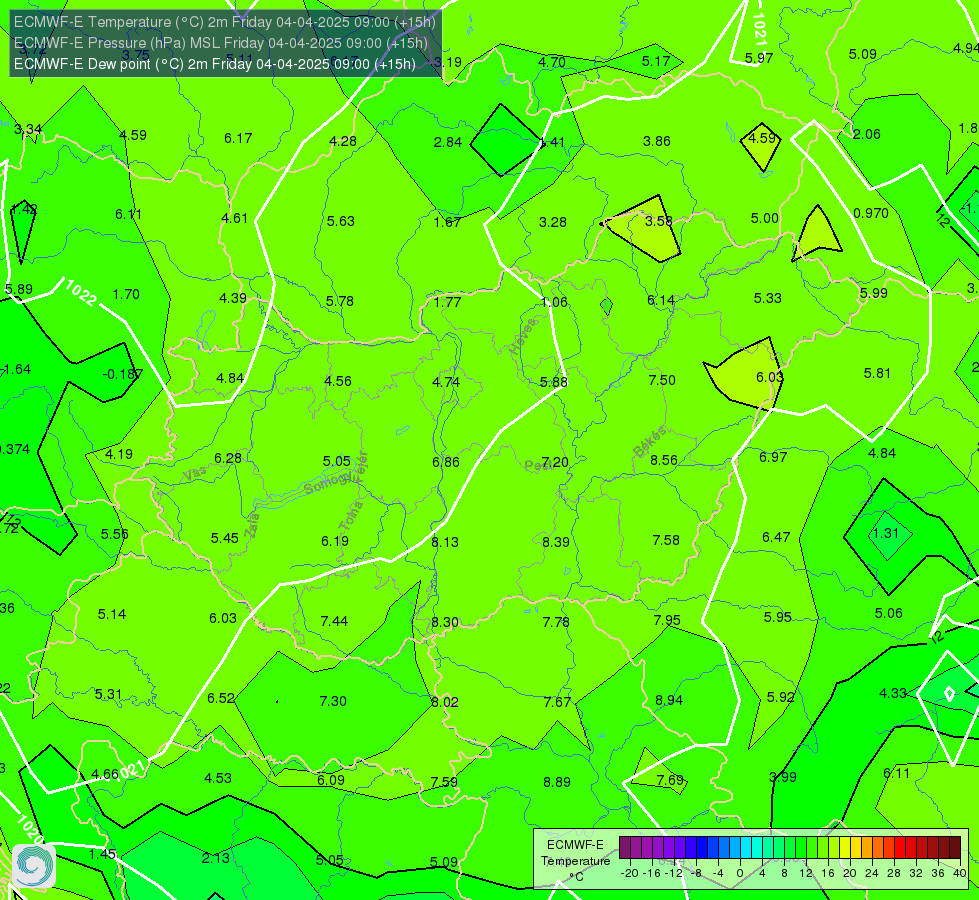This screenshot has width=979, height=900.
Task: Click the 7.50 temperature value
Action: tap(662, 380)
